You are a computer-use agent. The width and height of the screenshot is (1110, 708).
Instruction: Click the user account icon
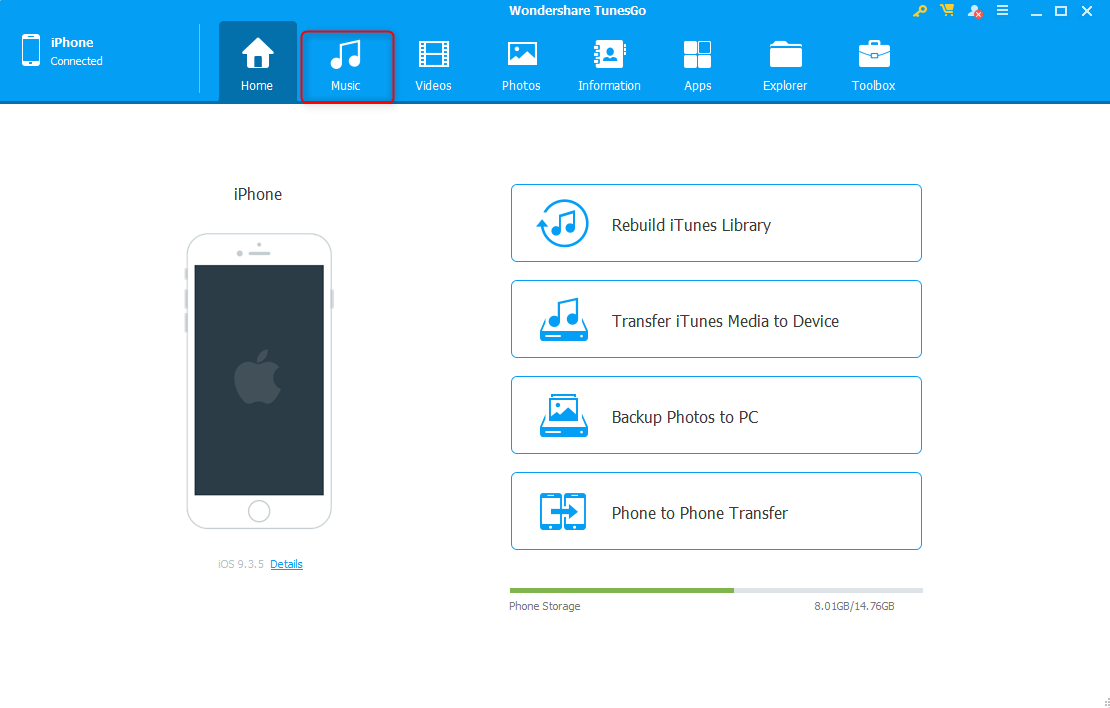pyautogui.click(x=974, y=11)
